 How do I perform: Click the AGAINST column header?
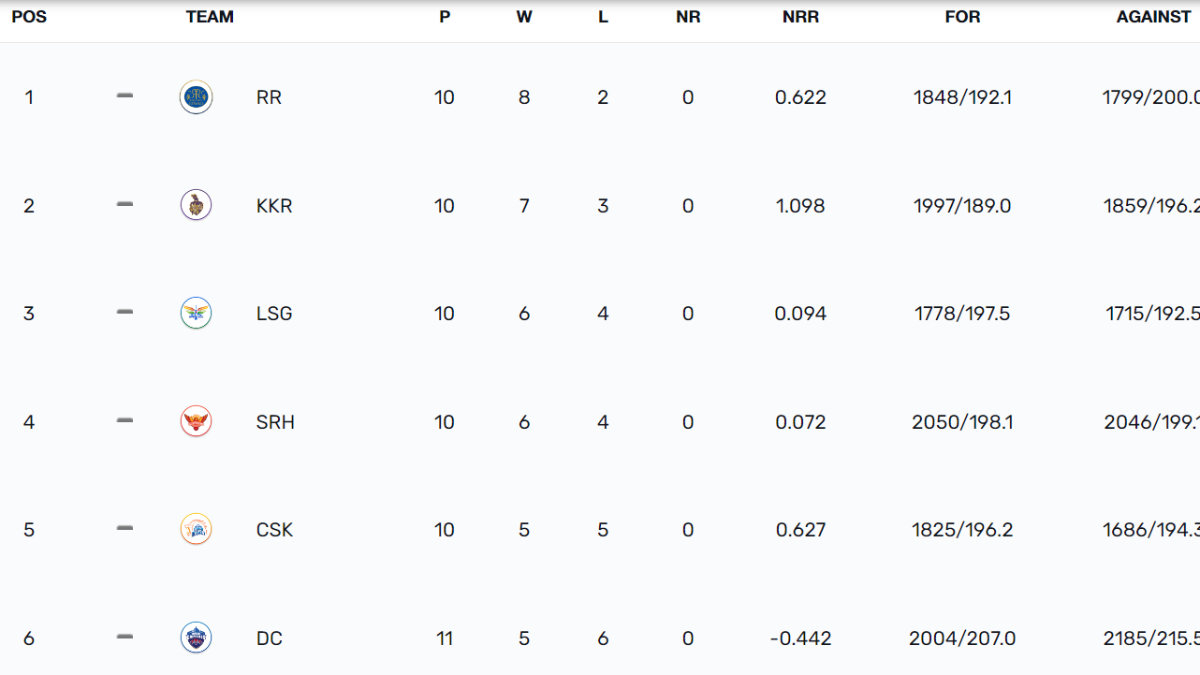click(x=1154, y=17)
